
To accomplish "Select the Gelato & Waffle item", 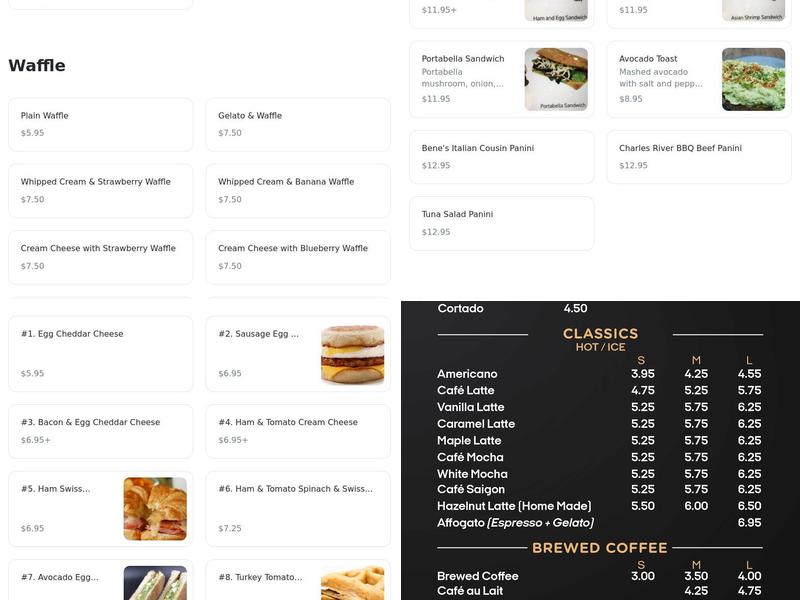I will (x=297, y=123).
